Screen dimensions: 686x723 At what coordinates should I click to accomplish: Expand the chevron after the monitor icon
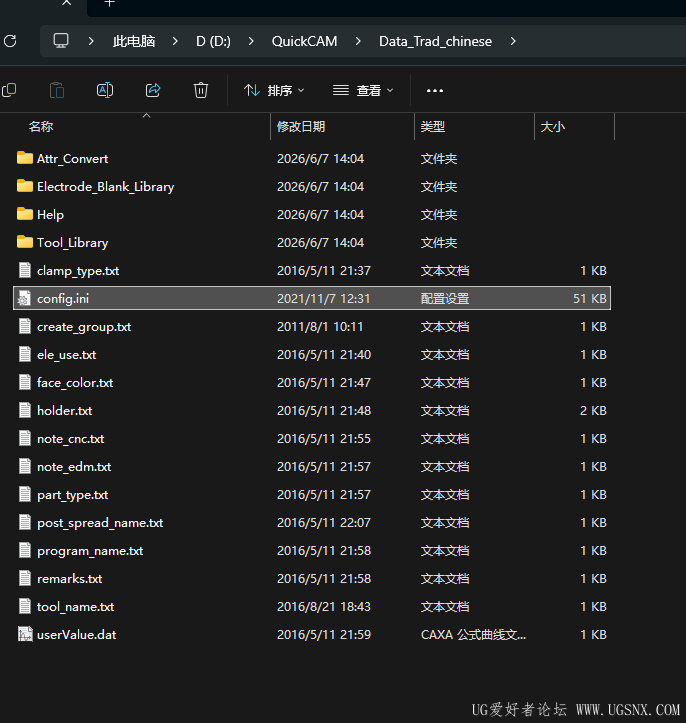(x=91, y=41)
